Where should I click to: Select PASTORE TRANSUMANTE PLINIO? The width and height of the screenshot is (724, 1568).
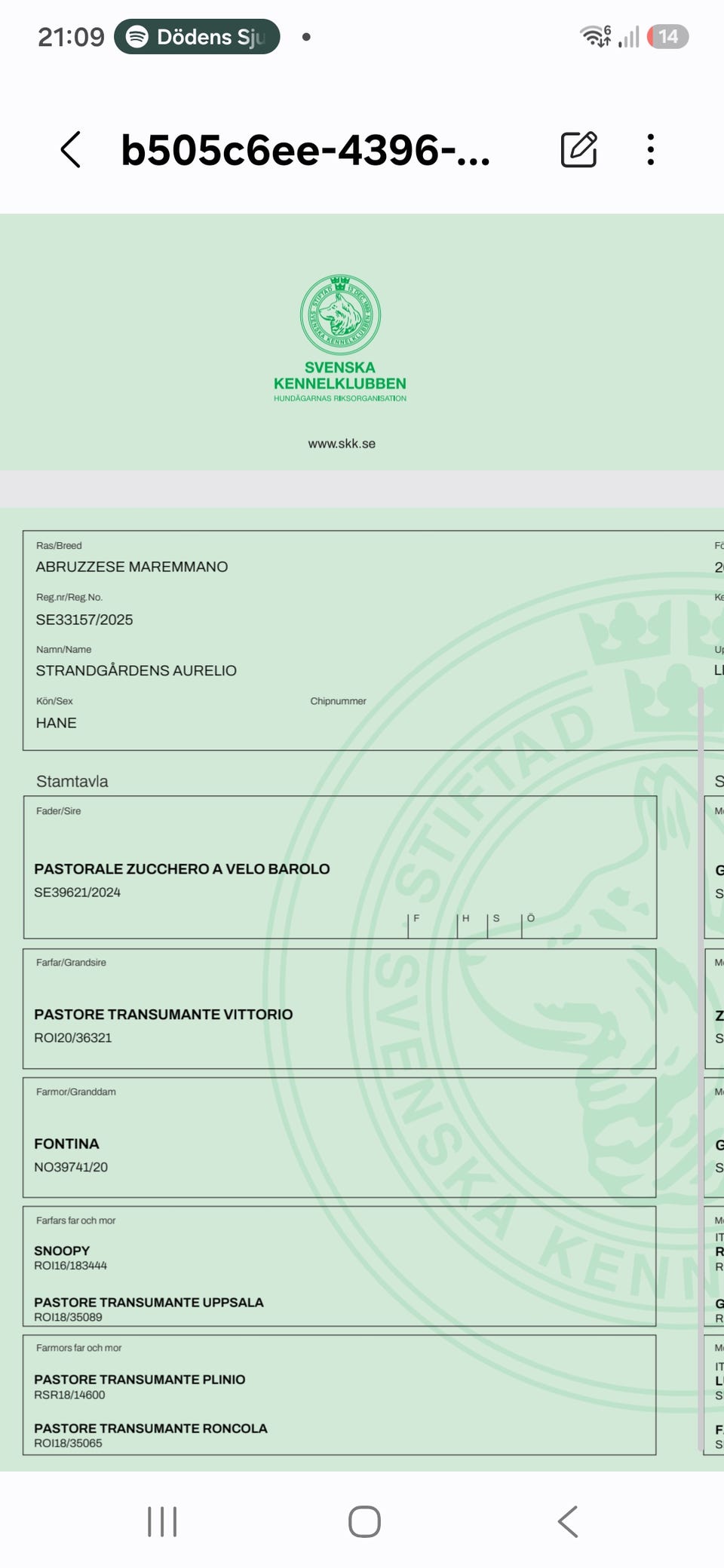[x=140, y=1379]
